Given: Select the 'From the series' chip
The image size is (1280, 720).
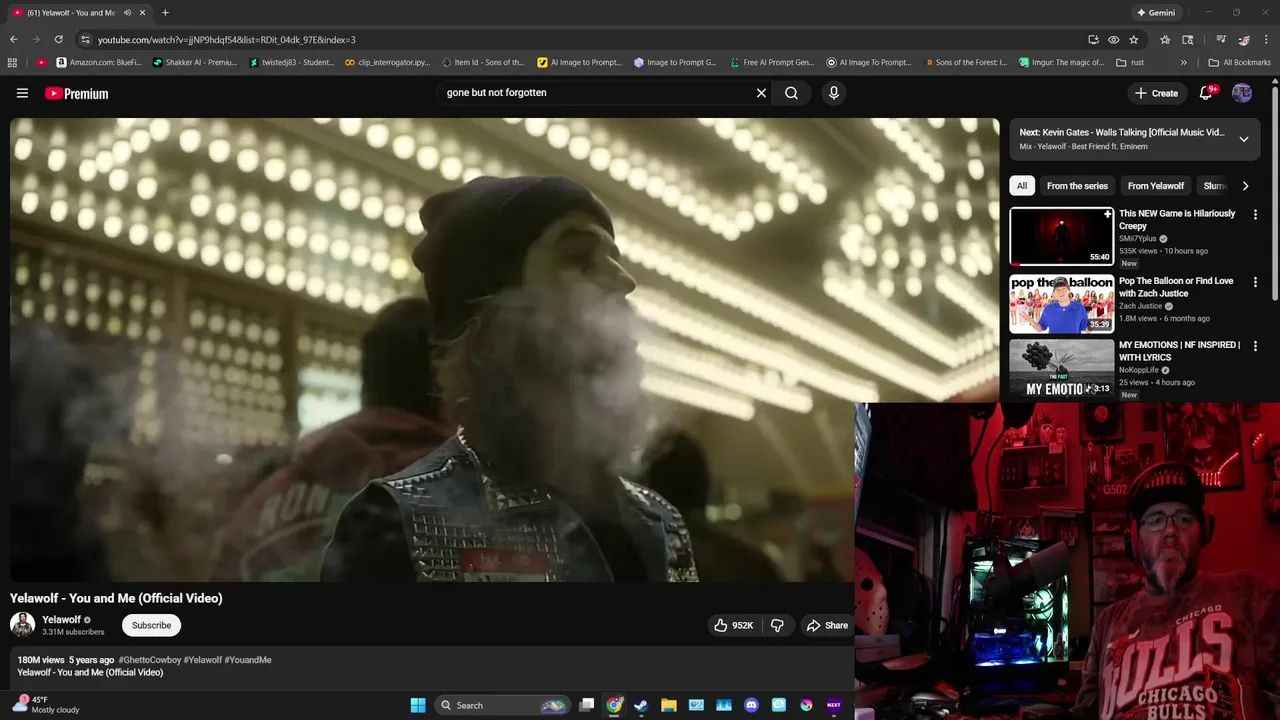Looking at the screenshot, I should pyautogui.click(x=1077, y=186).
